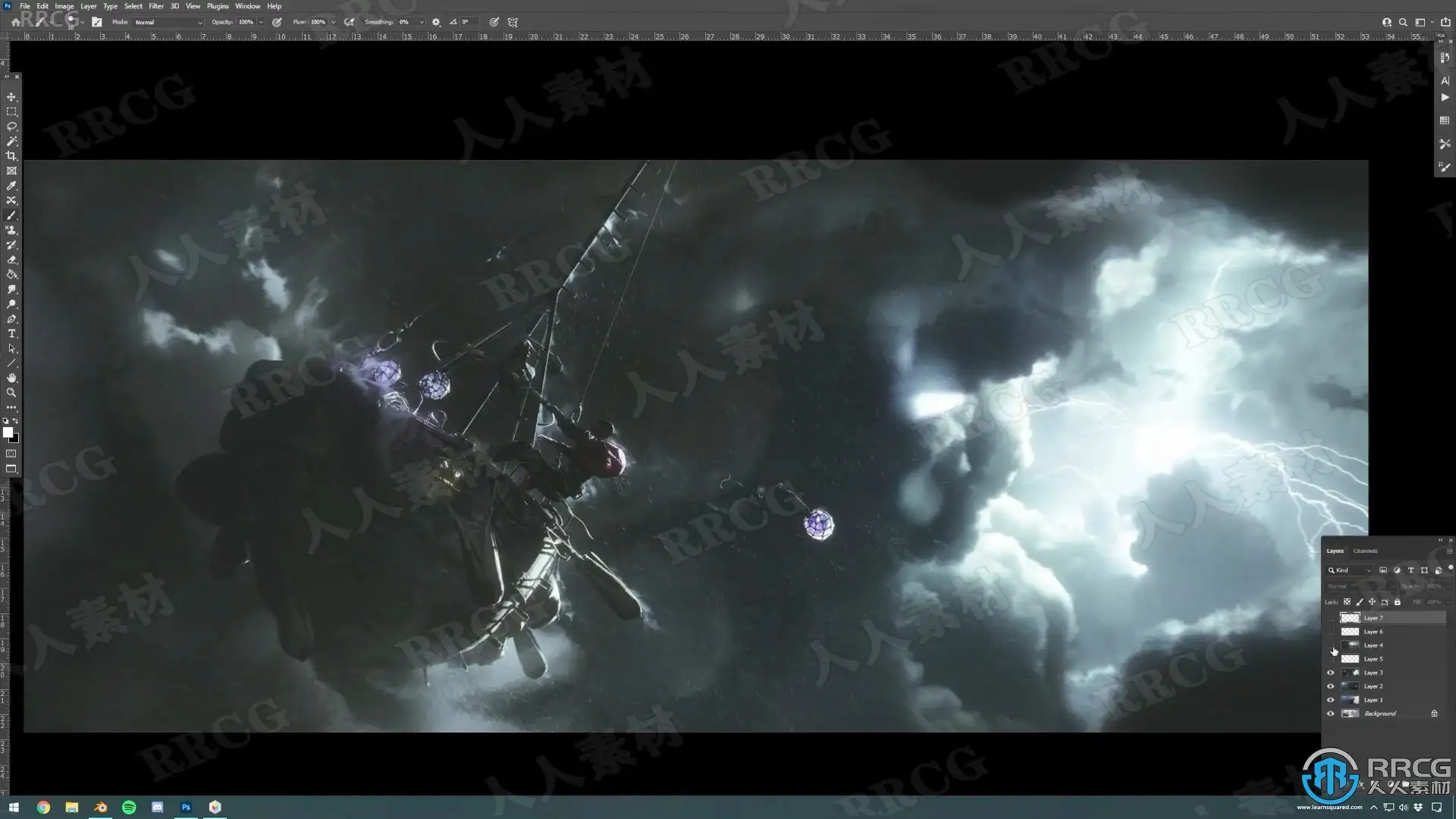
Task: Open the workspace switcher dropdown
Action: (x=1423, y=22)
